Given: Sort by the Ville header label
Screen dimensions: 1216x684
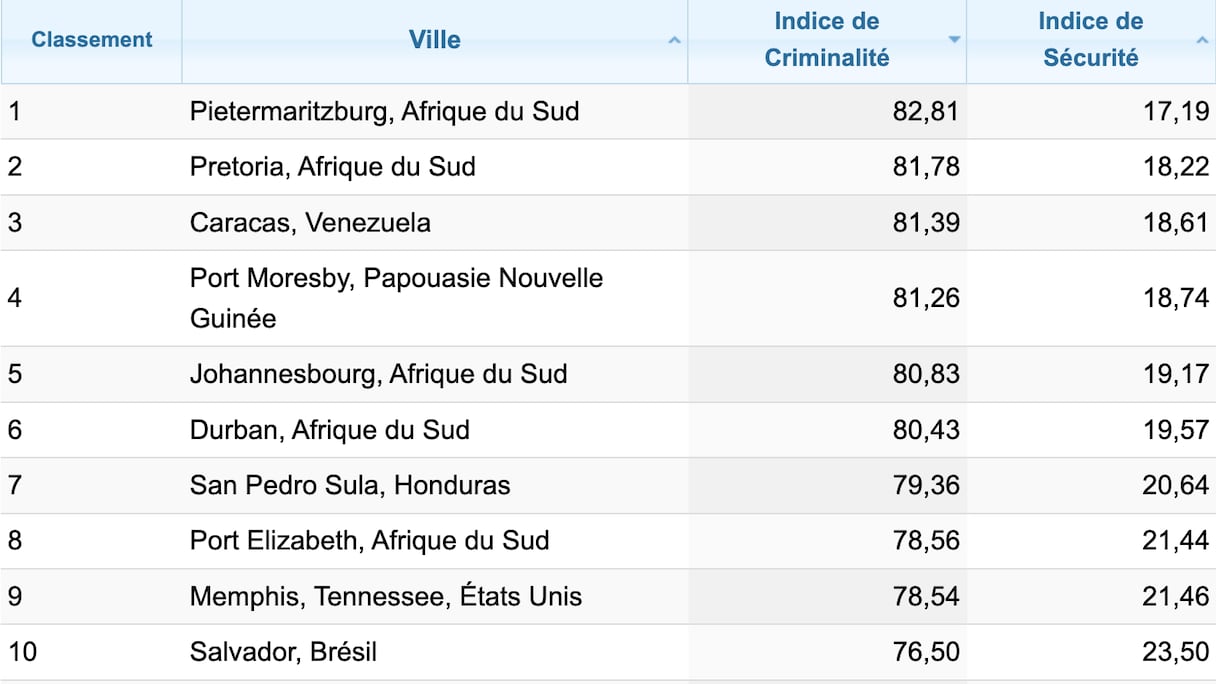Looking at the screenshot, I should [x=434, y=40].
